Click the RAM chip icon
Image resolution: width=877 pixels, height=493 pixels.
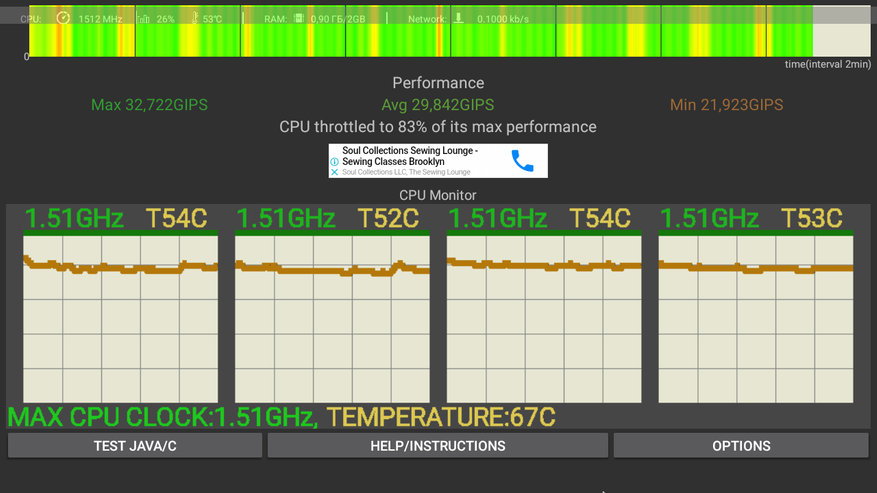click(299, 18)
